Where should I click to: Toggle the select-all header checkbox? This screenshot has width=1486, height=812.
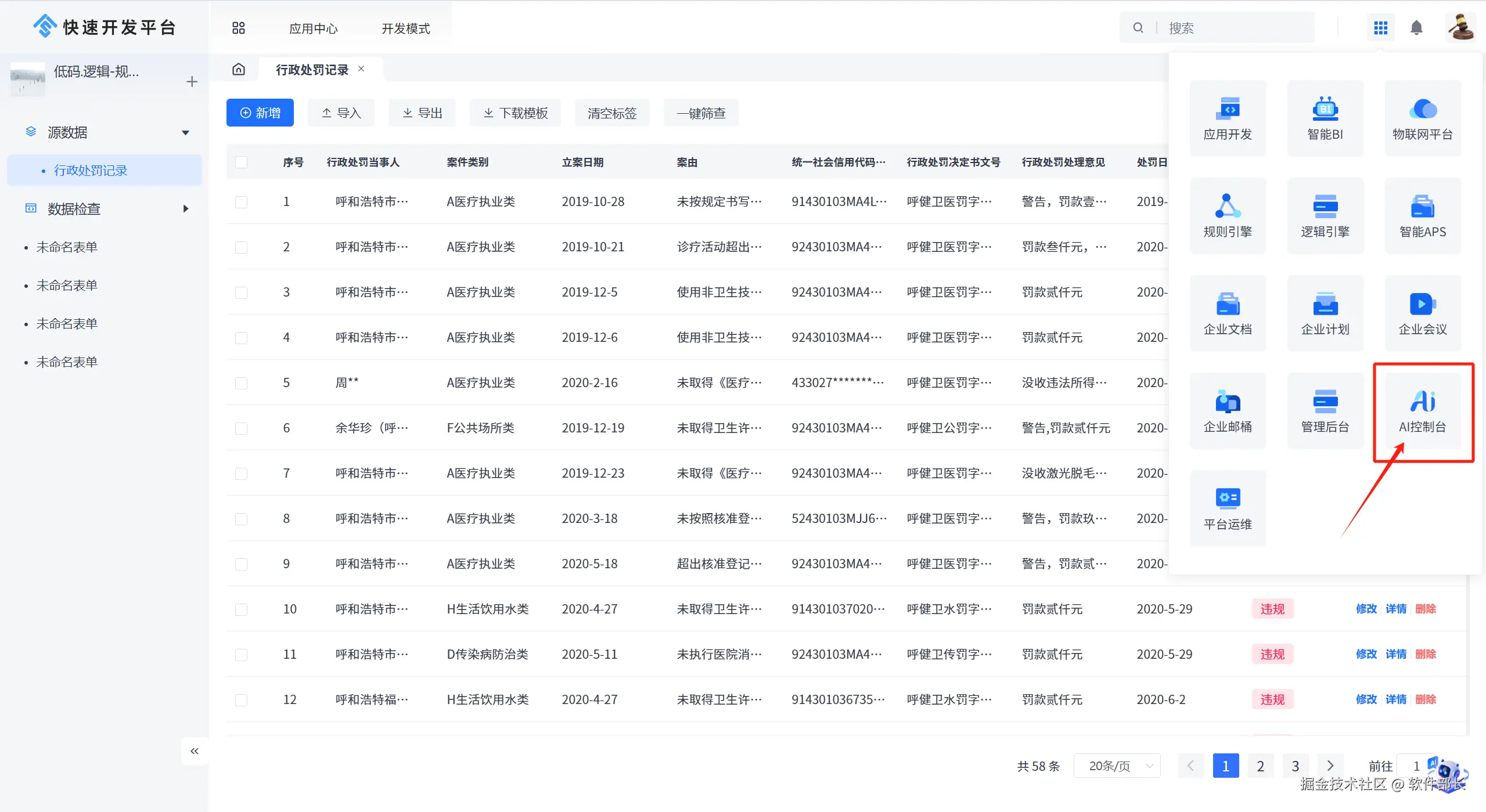point(241,163)
